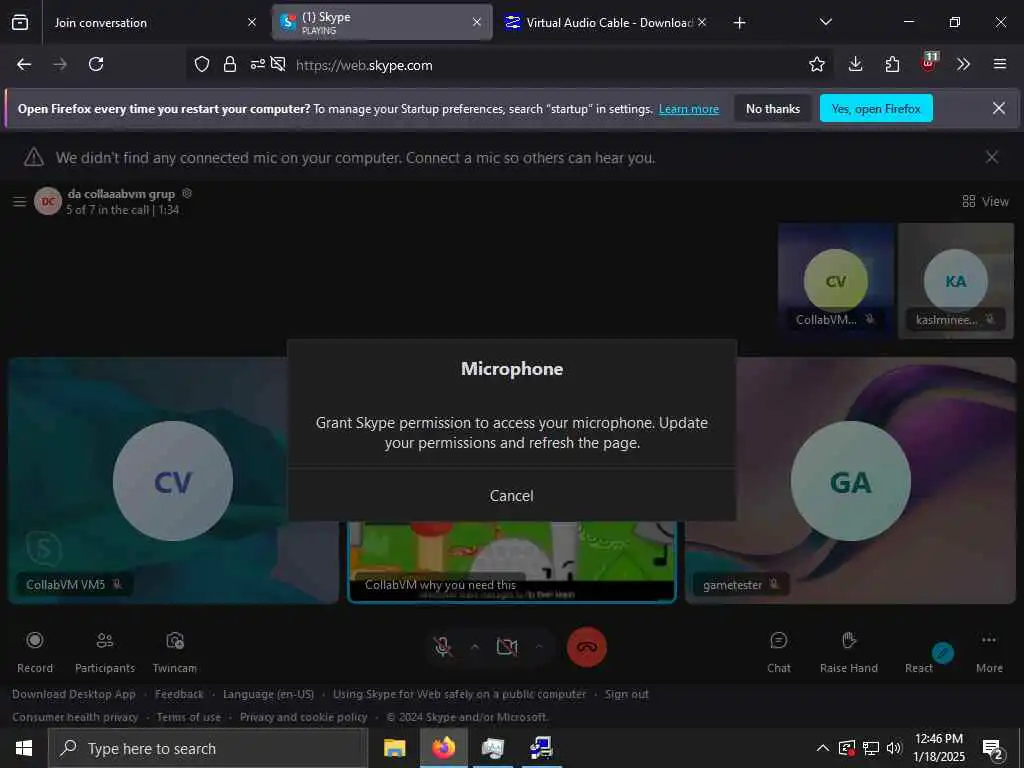1024x768 pixels.
Task: Click blocked camera permission icon
Action: [x=278, y=64]
